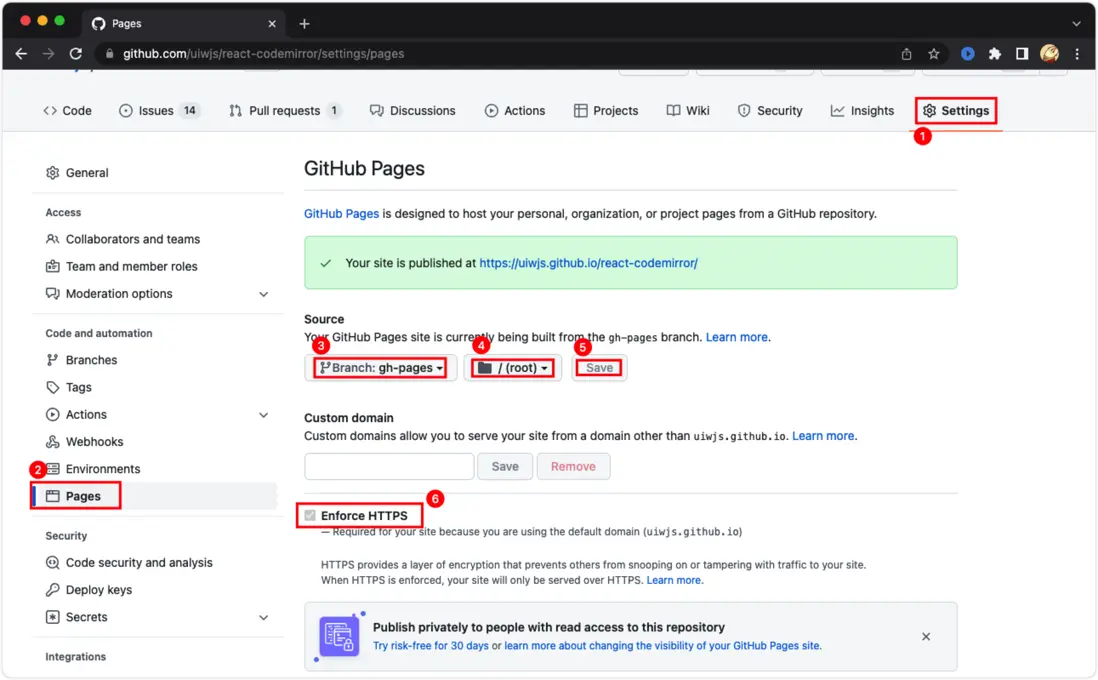This screenshot has width=1098, height=680.
Task: Switch to the Settings tab
Action: click(x=956, y=111)
